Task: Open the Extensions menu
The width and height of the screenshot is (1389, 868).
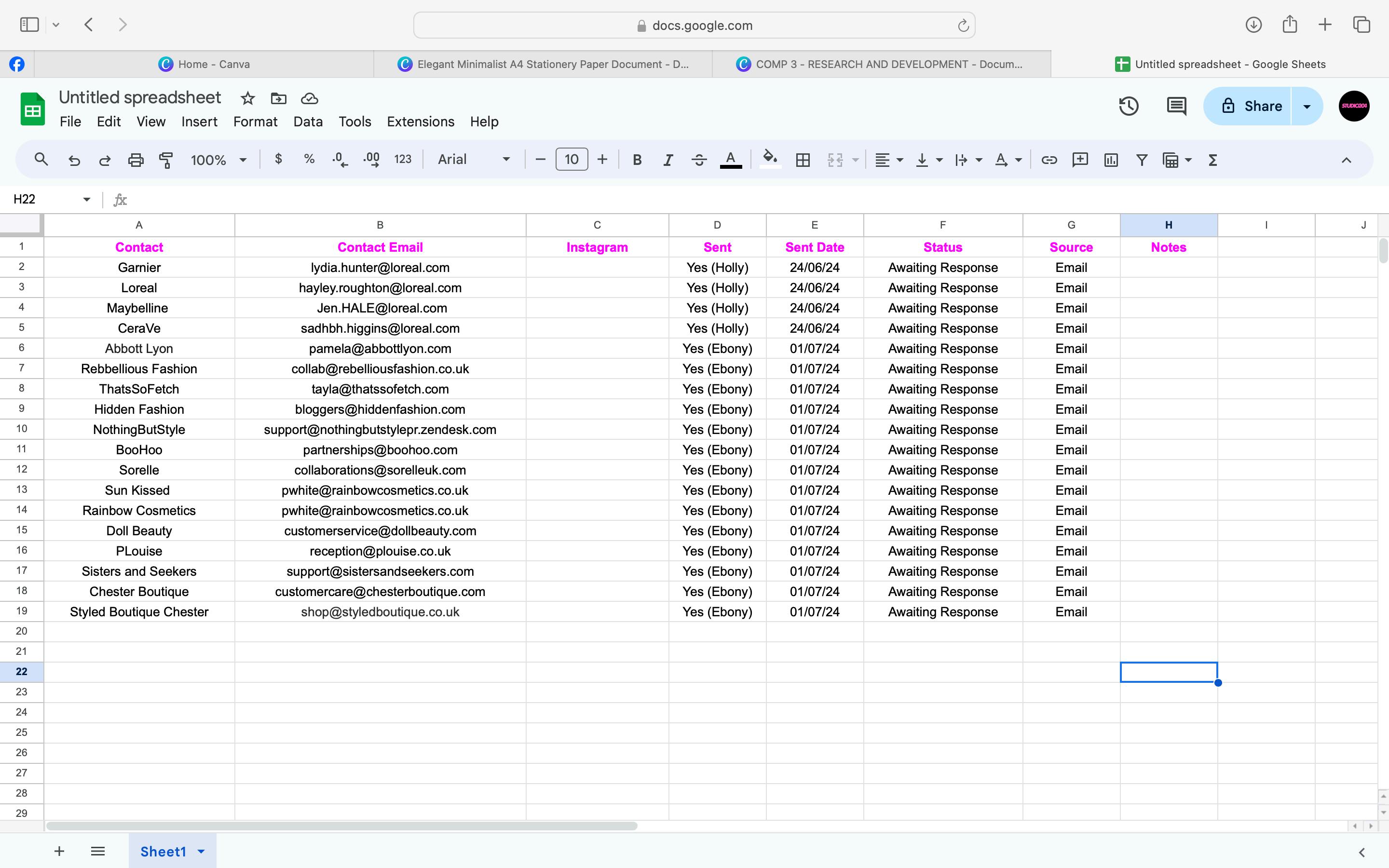Action: coord(420,122)
